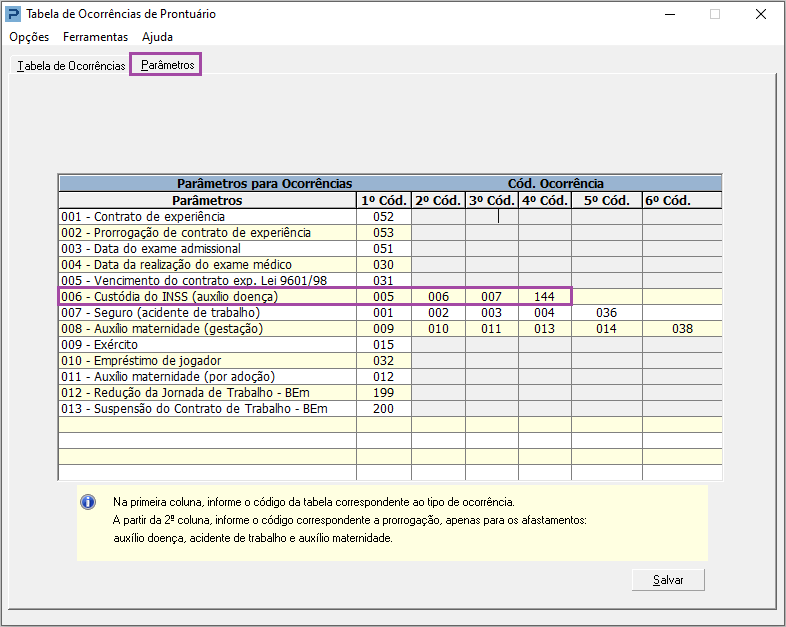
Task: Click the blue information icon
Action: click(x=88, y=502)
